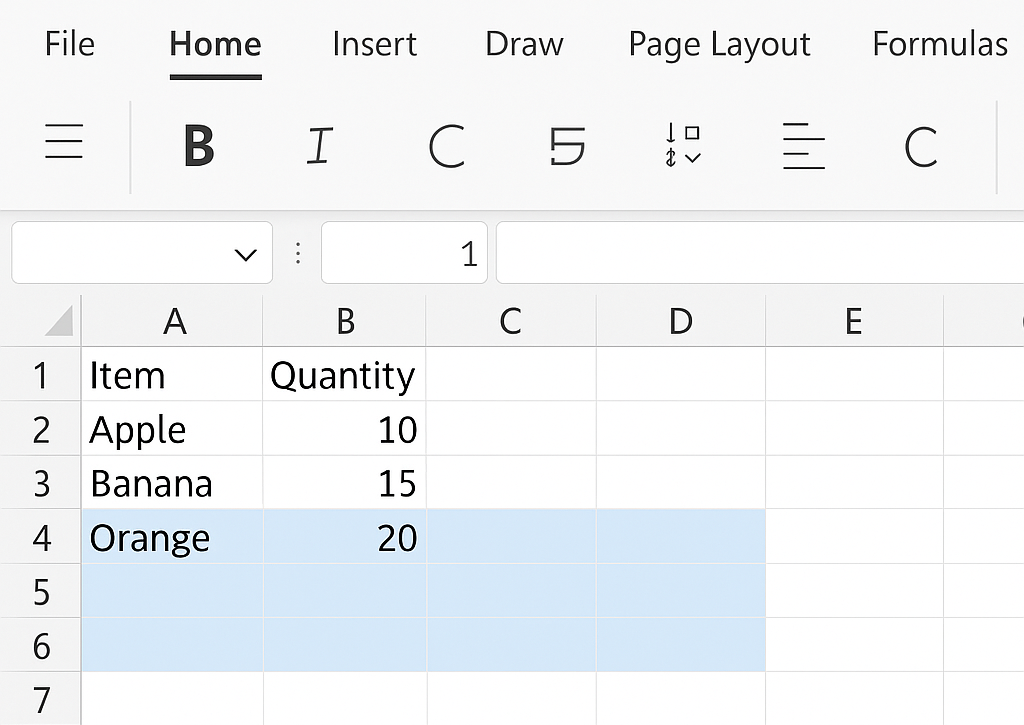Select row 3 header
The image size is (1024, 725).
(41, 484)
